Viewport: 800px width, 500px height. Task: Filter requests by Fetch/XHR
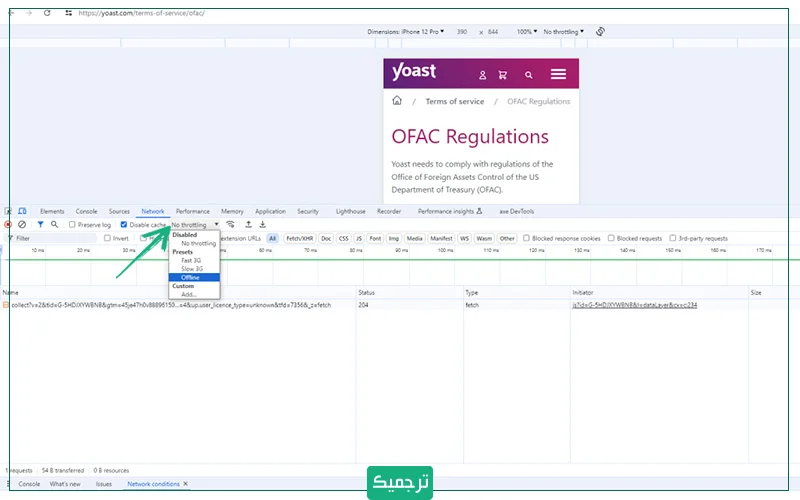(299, 238)
